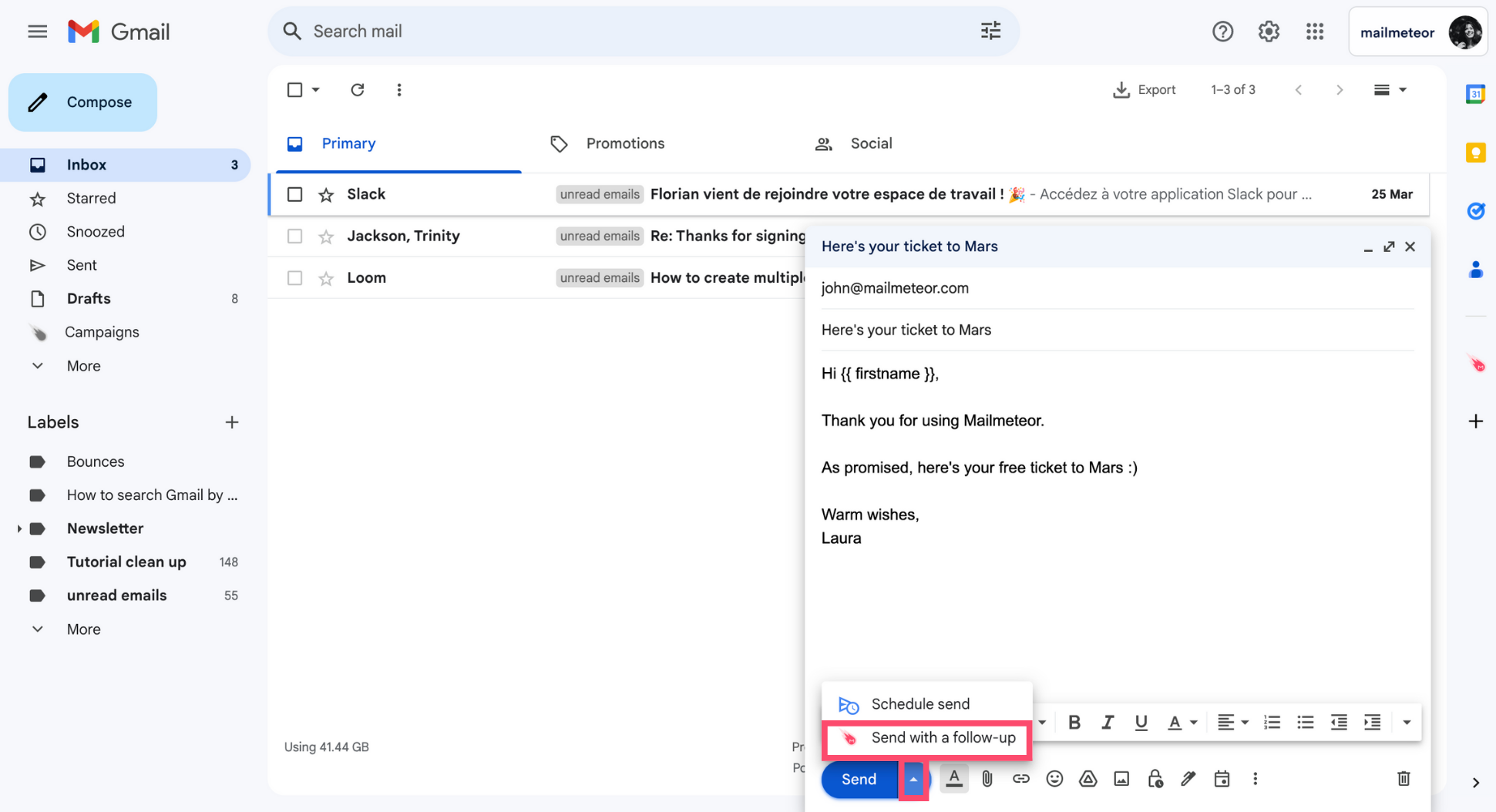
Task: Open the Campaigns folder
Action: point(102,332)
